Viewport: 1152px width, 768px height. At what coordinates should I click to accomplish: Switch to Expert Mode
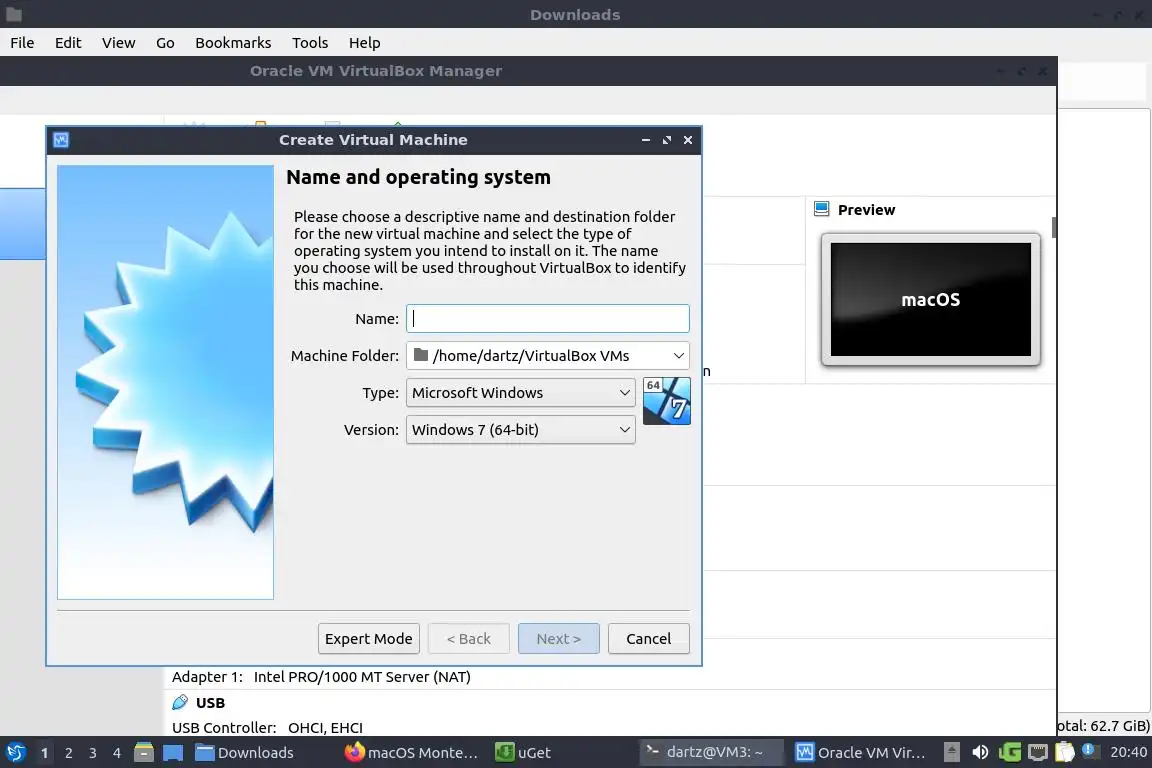(369, 639)
